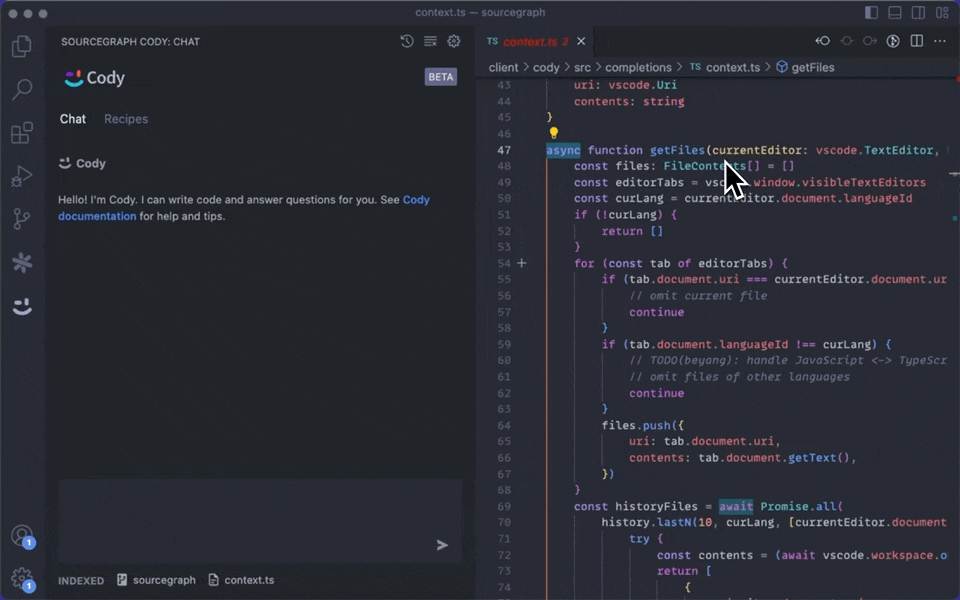Open the Search view
The image size is (960, 600).
tap(23, 90)
